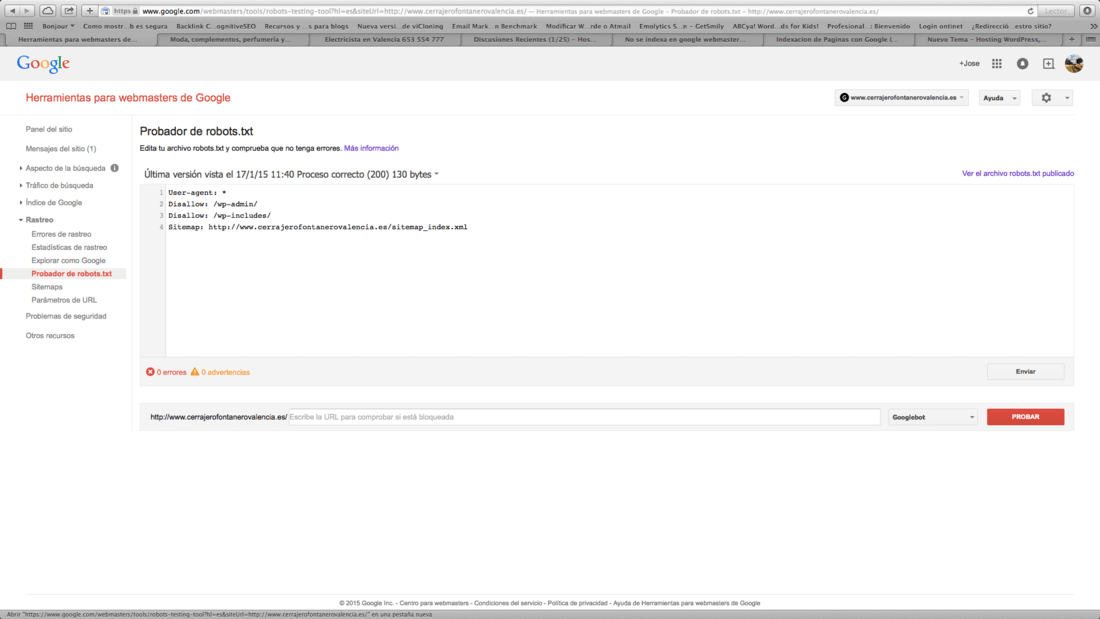Switch to Electricista en Valencia tab

pyautogui.click(x=384, y=39)
